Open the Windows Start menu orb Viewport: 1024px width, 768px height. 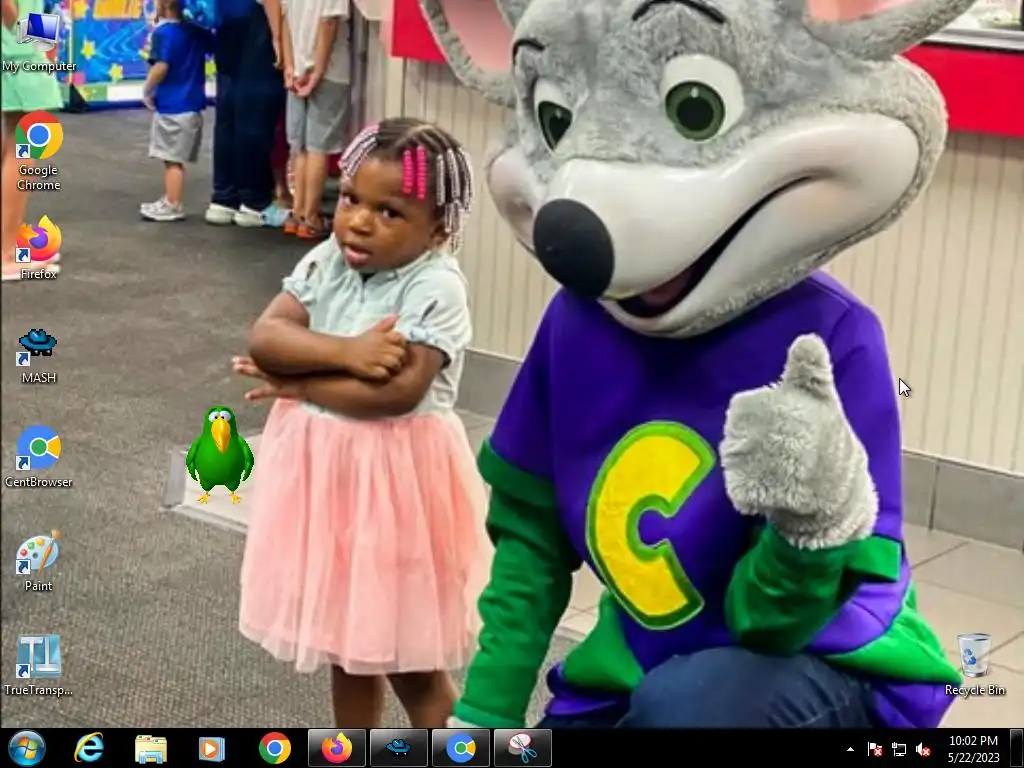click(x=27, y=748)
